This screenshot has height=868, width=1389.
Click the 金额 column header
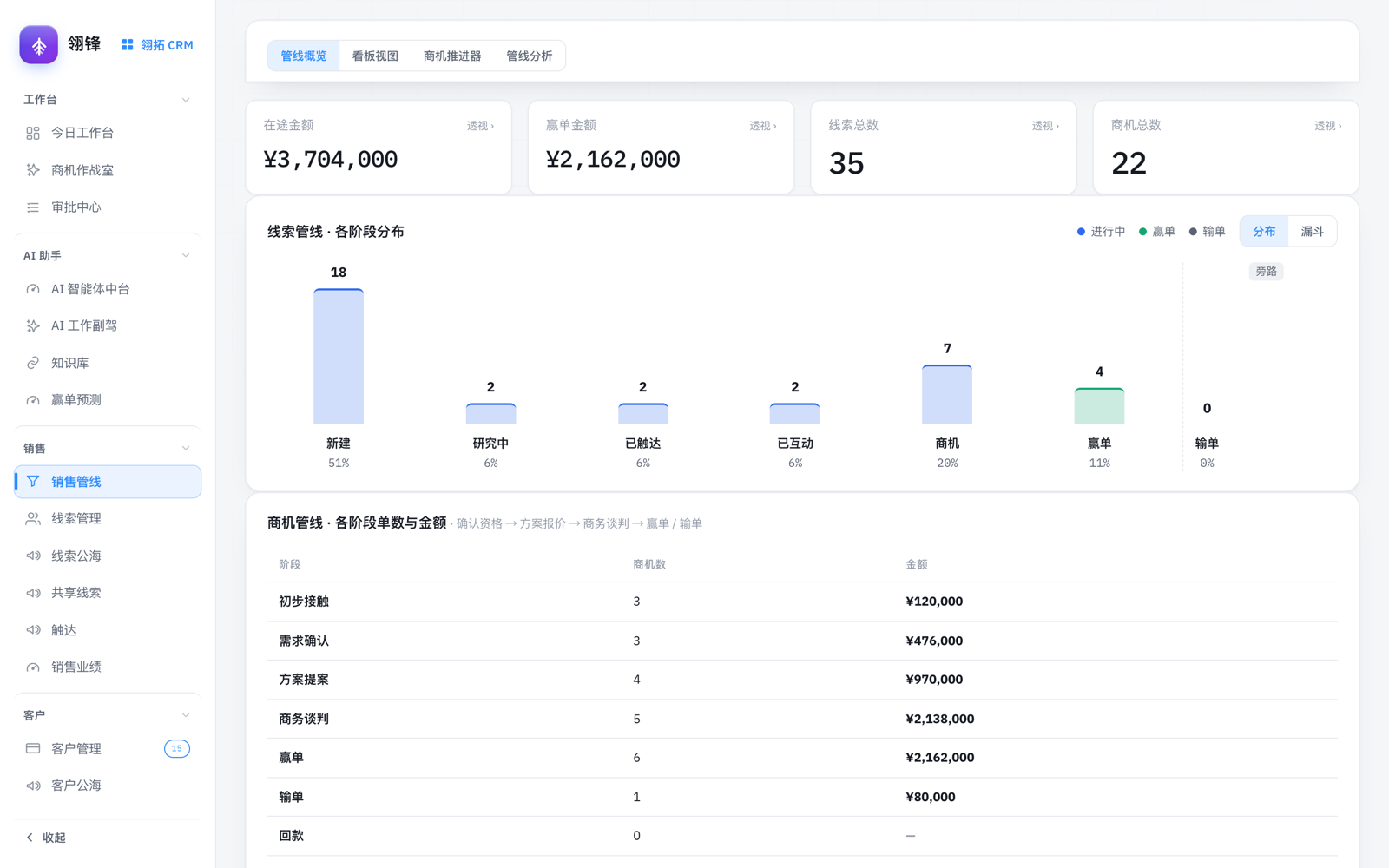[917, 564]
